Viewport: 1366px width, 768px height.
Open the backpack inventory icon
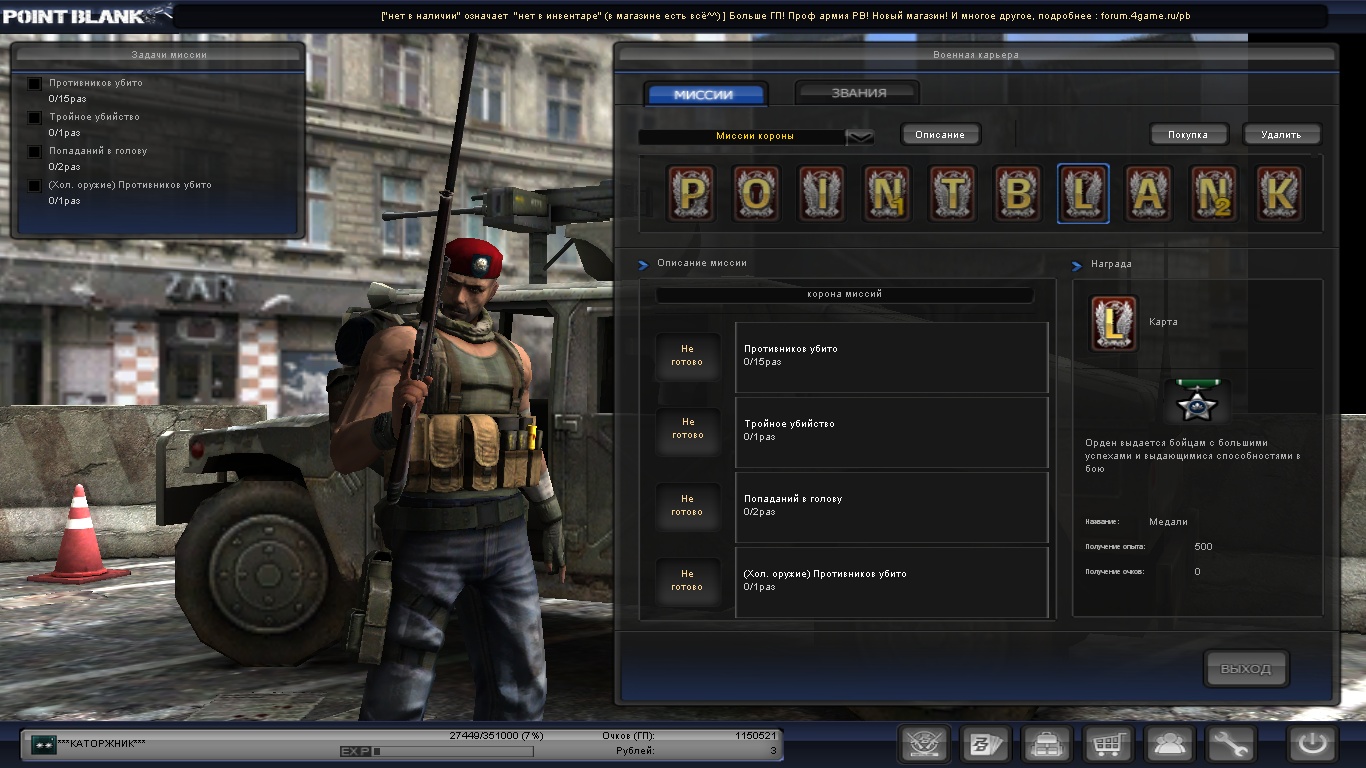1047,745
